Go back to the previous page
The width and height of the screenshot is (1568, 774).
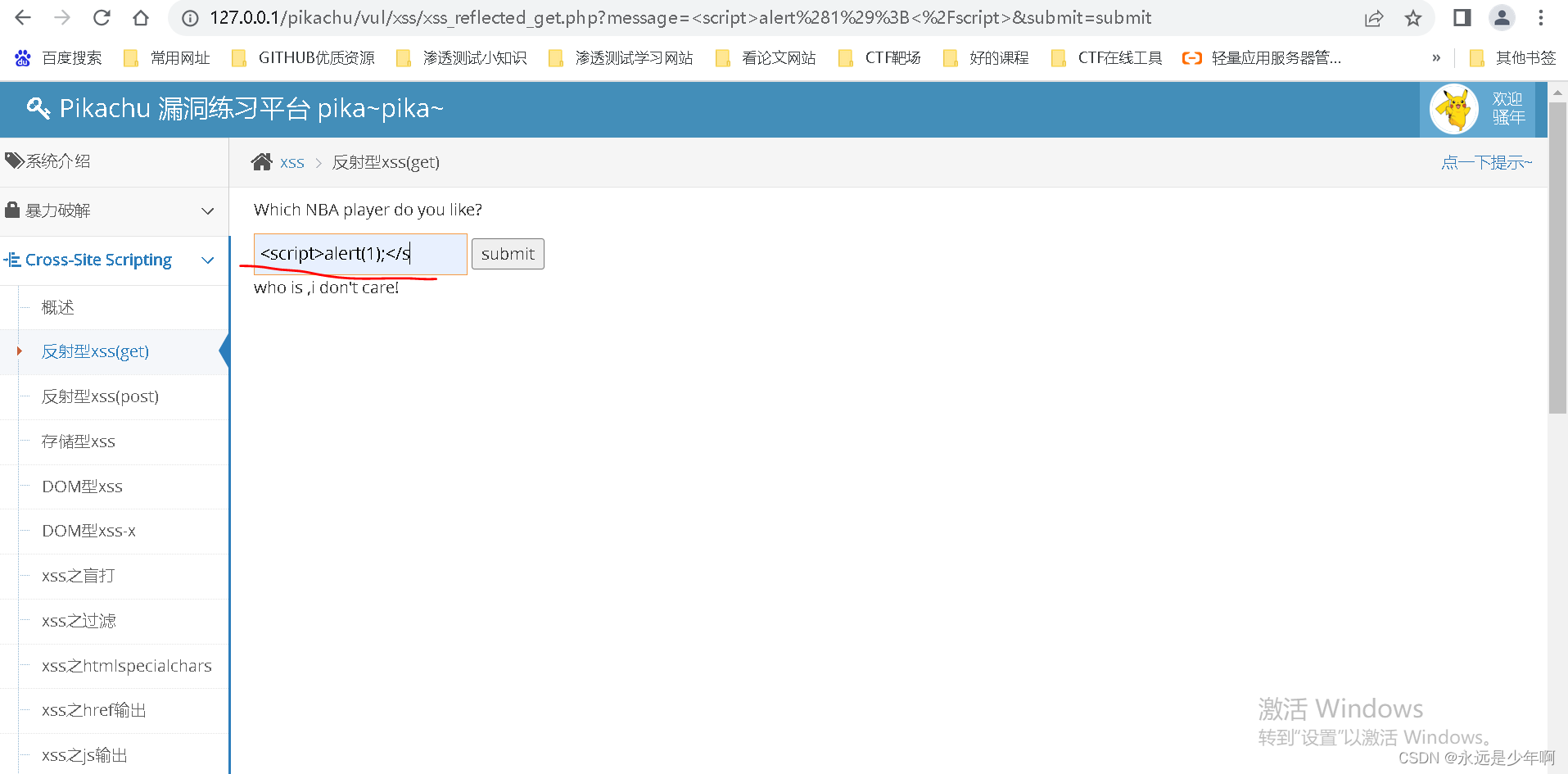coord(23,17)
